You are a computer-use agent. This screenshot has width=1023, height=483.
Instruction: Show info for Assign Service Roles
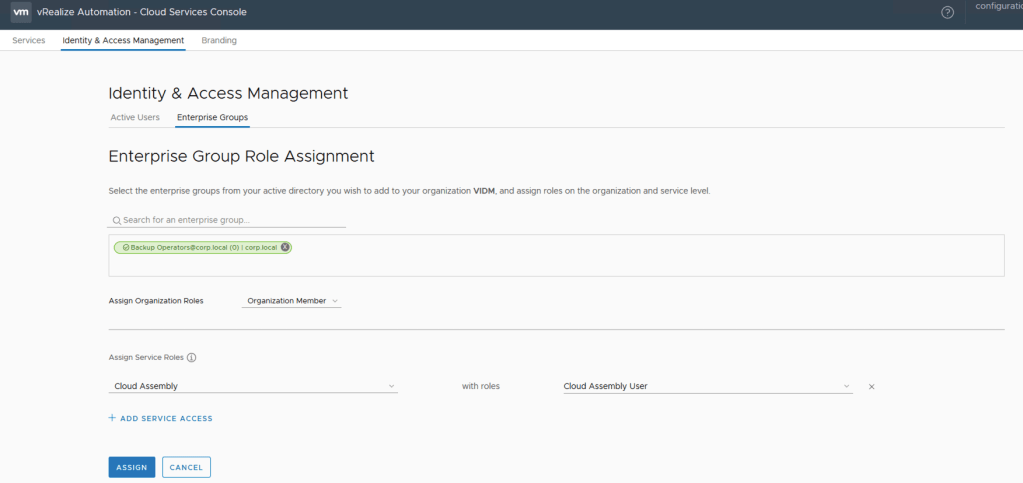[x=191, y=357]
